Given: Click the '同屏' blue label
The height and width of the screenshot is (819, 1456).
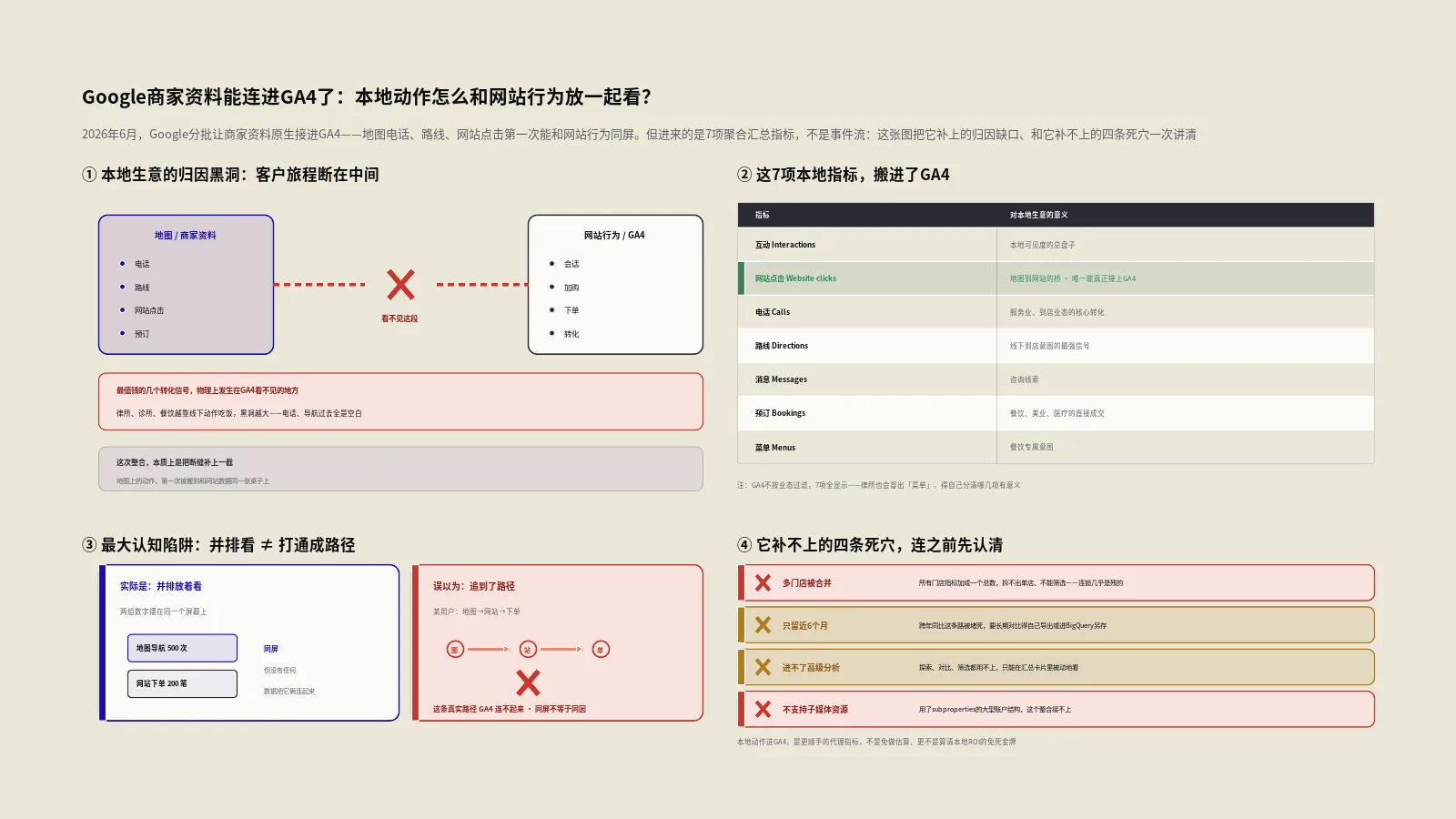Looking at the screenshot, I should (x=271, y=649).
